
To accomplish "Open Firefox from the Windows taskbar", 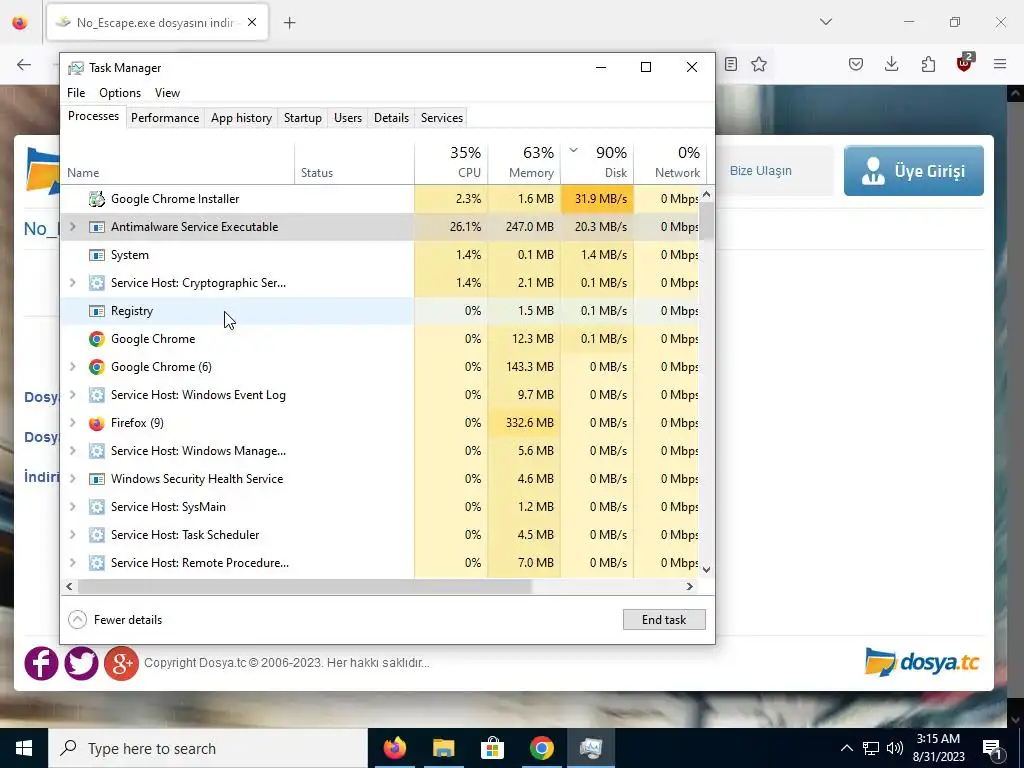I will coord(394,748).
